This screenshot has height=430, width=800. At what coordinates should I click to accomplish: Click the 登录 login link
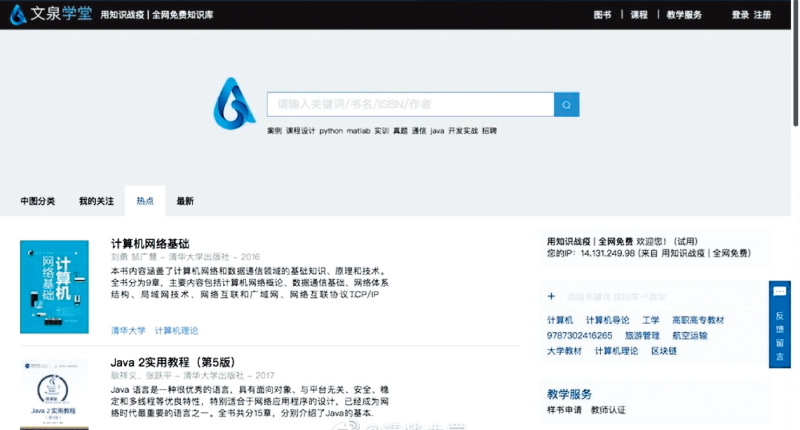[740, 15]
